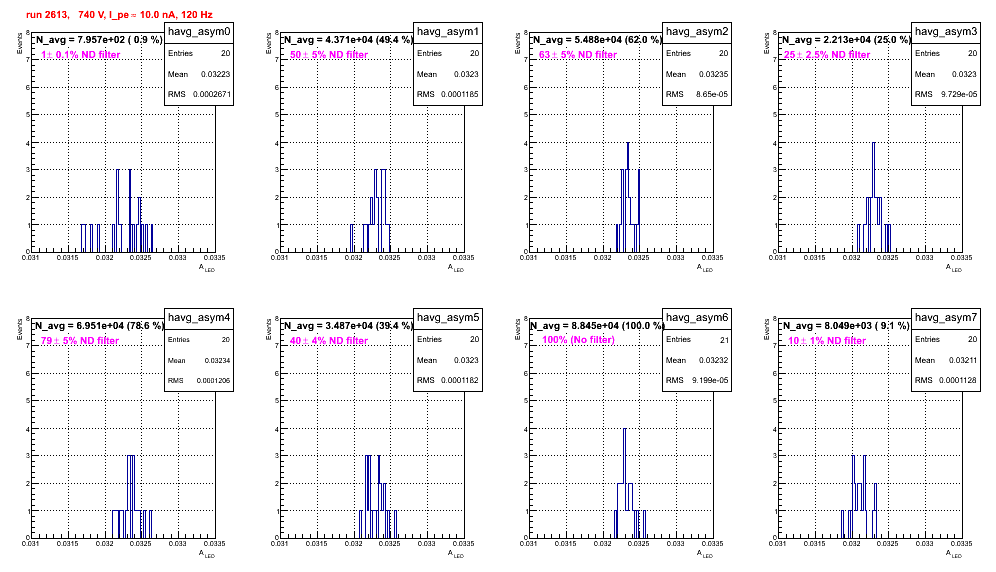
Task: Click the N_avg = 8.049e+03 label
Action: click(x=846, y=325)
